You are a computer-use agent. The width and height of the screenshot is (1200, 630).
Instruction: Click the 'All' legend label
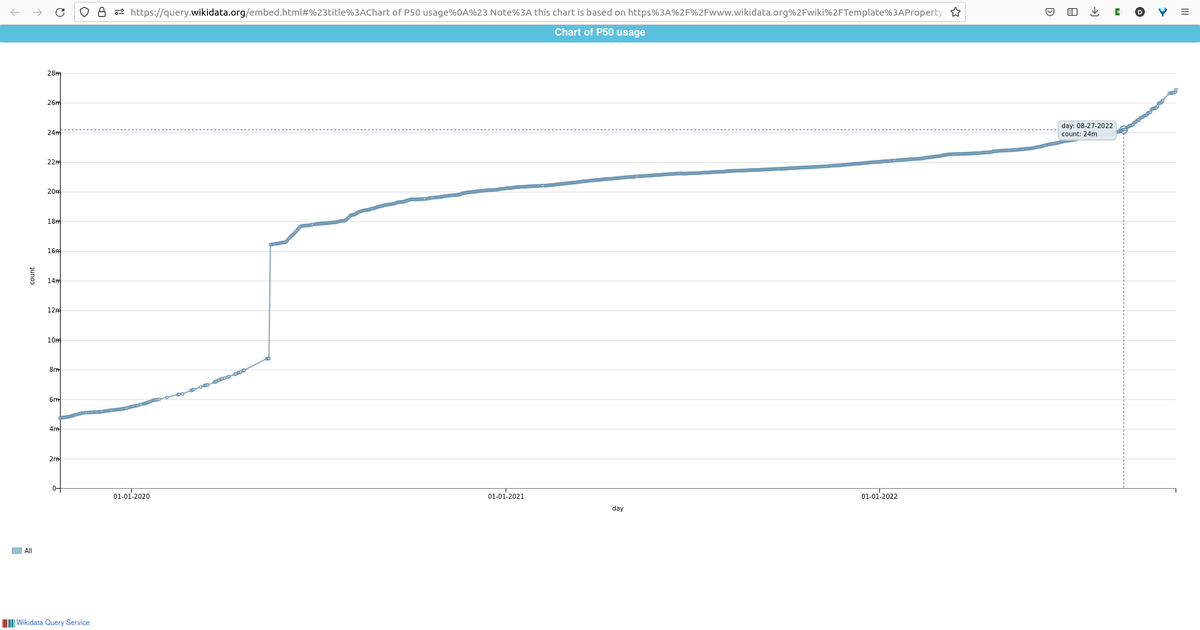pyautogui.click(x=27, y=550)
